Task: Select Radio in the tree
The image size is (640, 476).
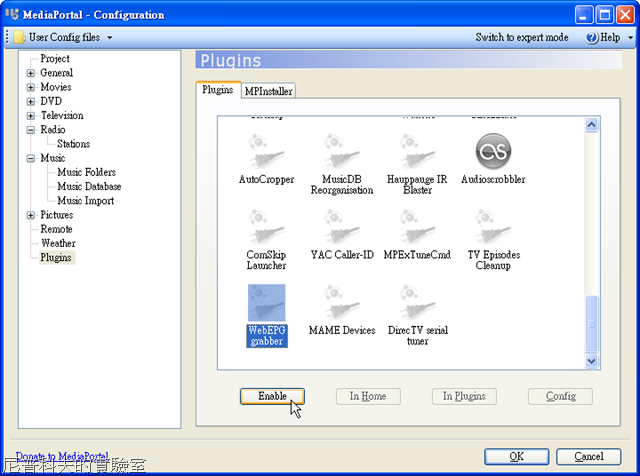Action: tap(53, 130)
